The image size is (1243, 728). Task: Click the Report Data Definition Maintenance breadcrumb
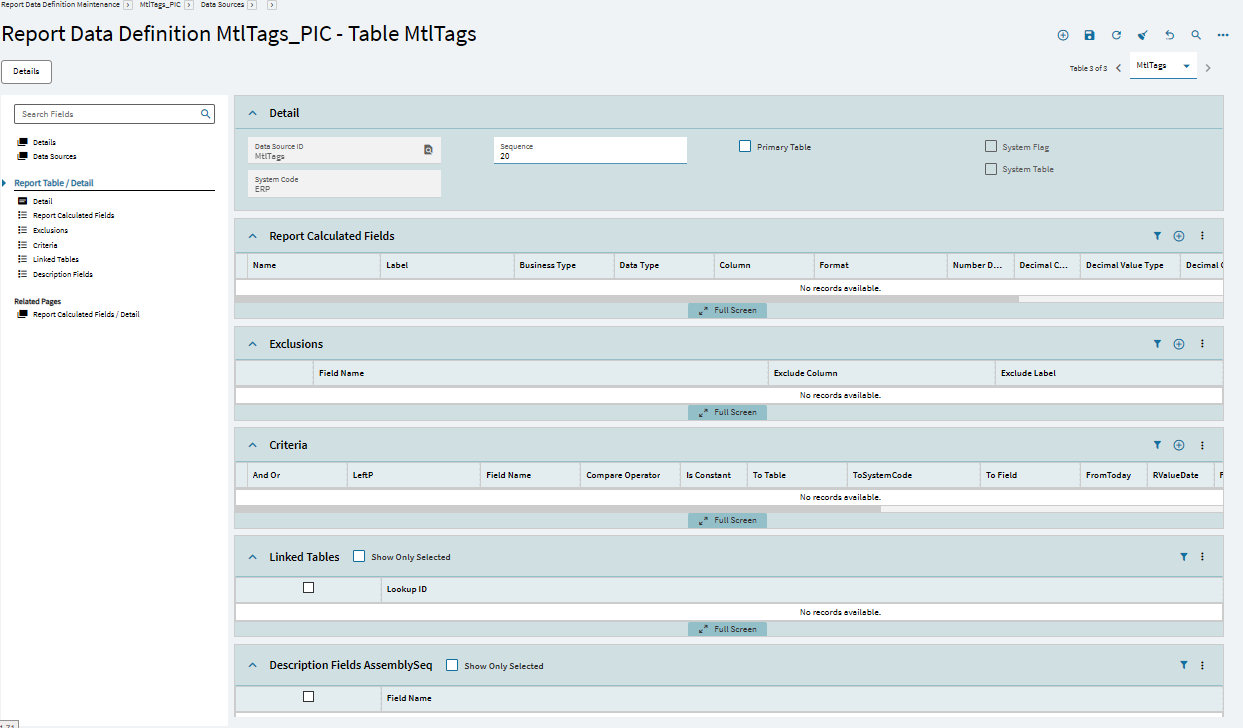60,5
